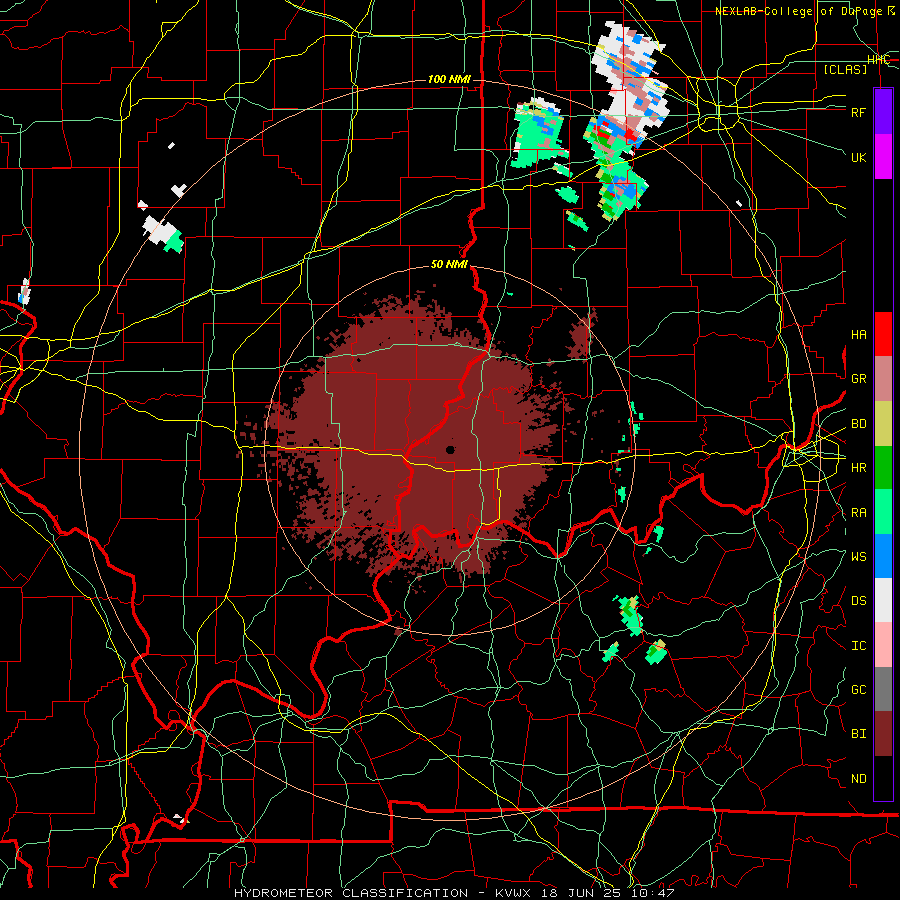Click the 'HR' legend label

(858, 468)
